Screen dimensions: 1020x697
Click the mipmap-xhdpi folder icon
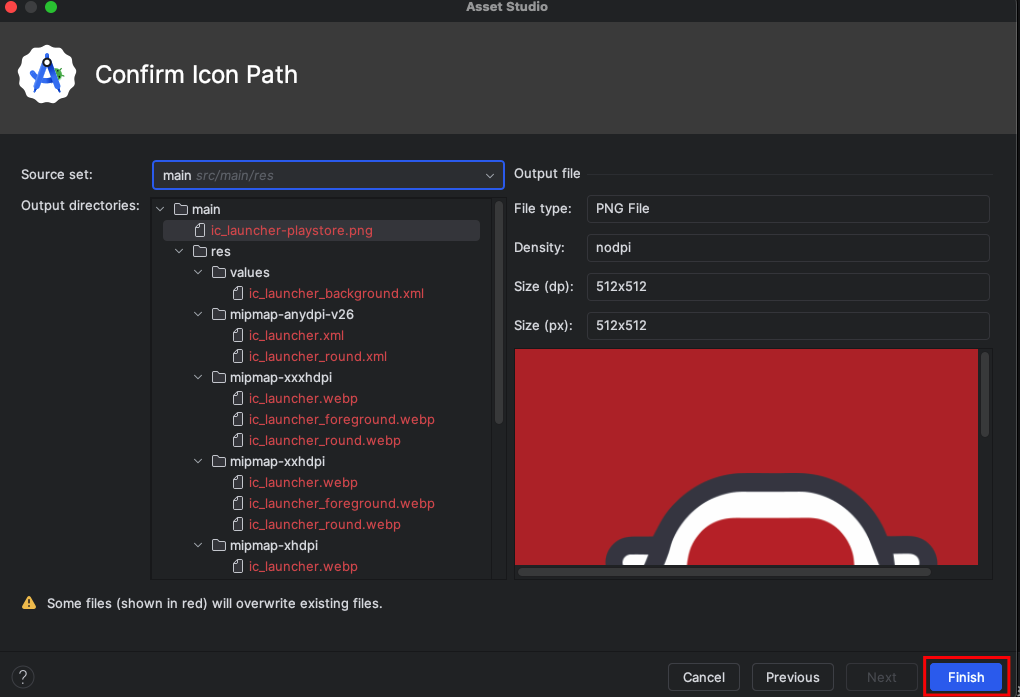pos(219,545)
